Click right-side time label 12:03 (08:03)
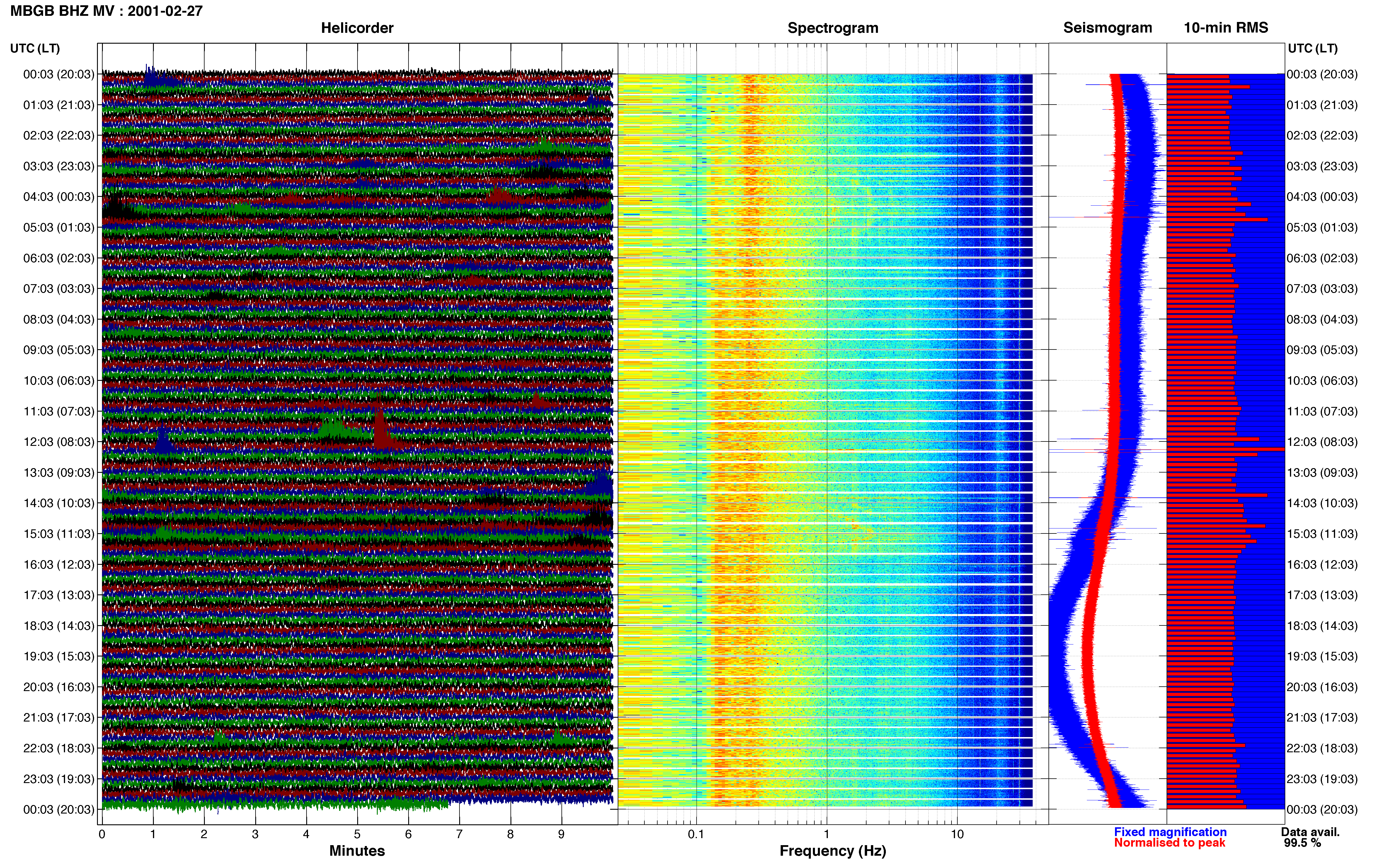The image size is (1389, 868). (x=1322, y=442)
